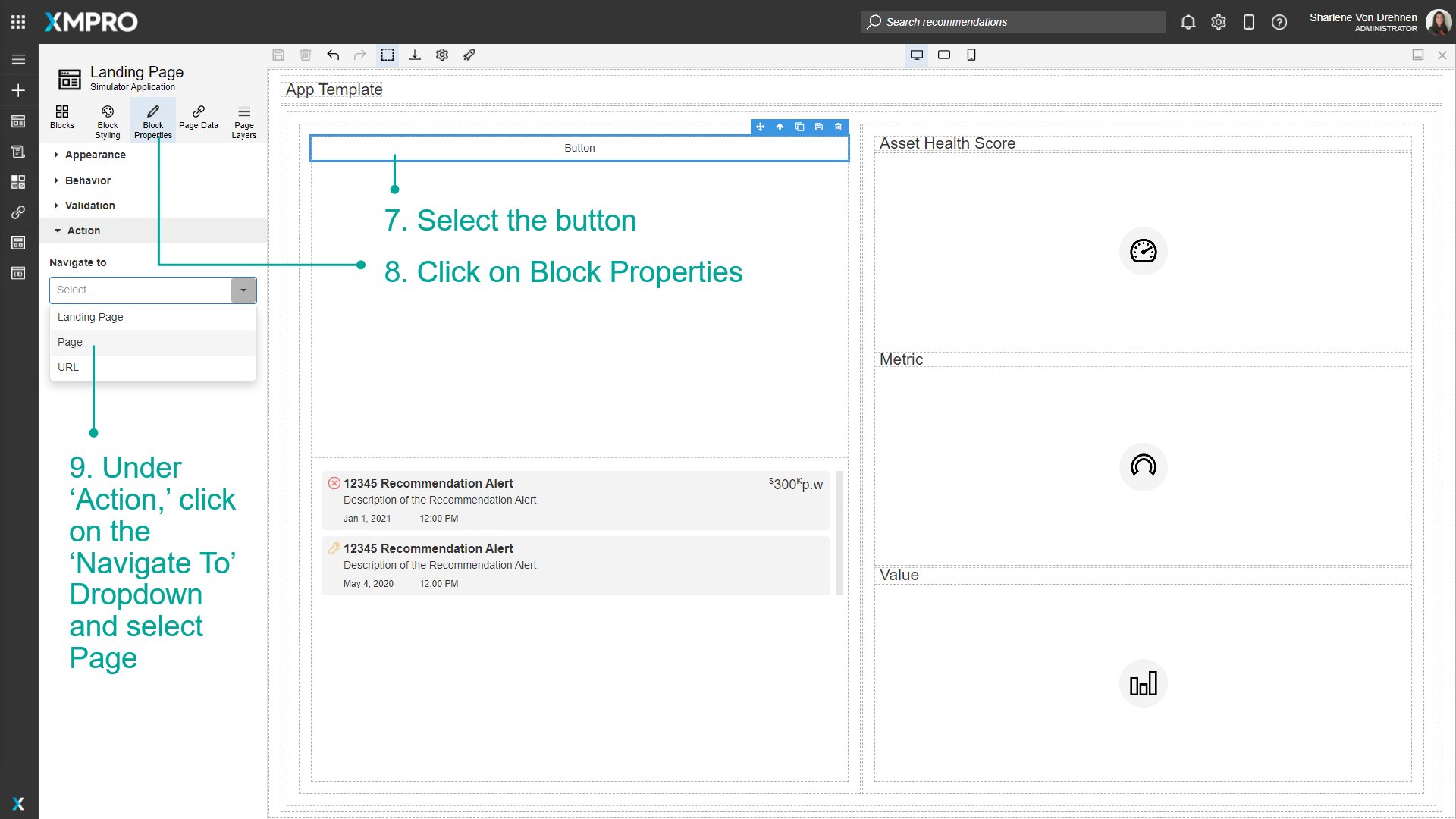Viewport: 1456px width, 819px height.
Task: Duplicate the selected button via blue toolbar
Action: (x=800, y=127)
